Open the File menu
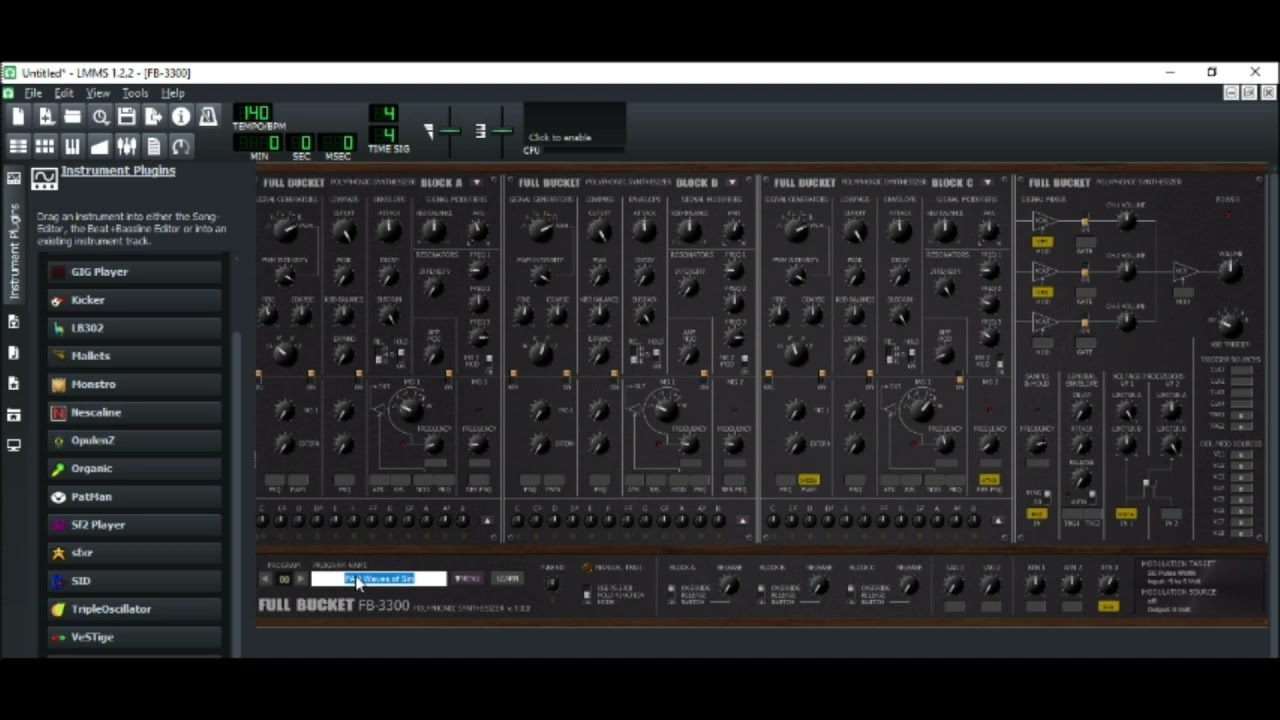The width and height of the screenshot is (1280, 720). [33, 93]
